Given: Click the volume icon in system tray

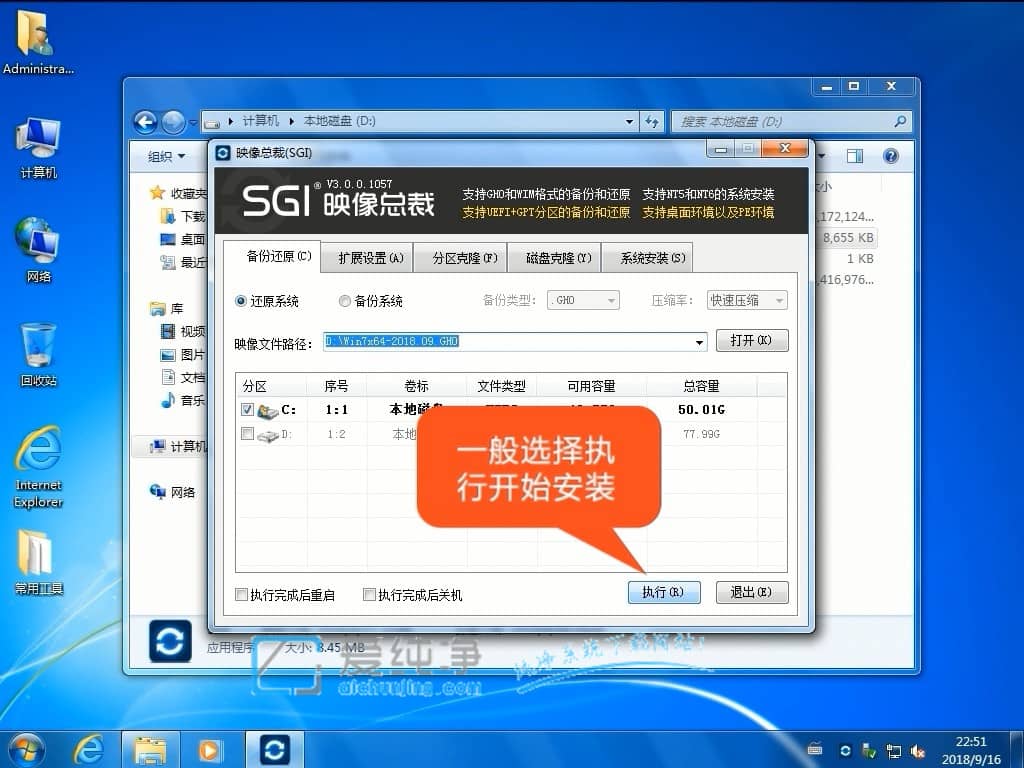Looking at the screenshot, I should (x=919, y=749).
